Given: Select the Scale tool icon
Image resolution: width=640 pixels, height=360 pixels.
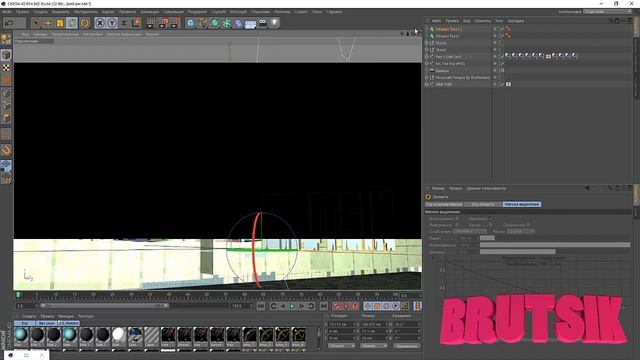Looking at the screenshot, I should pyautogui.click(x=60, y=23).
